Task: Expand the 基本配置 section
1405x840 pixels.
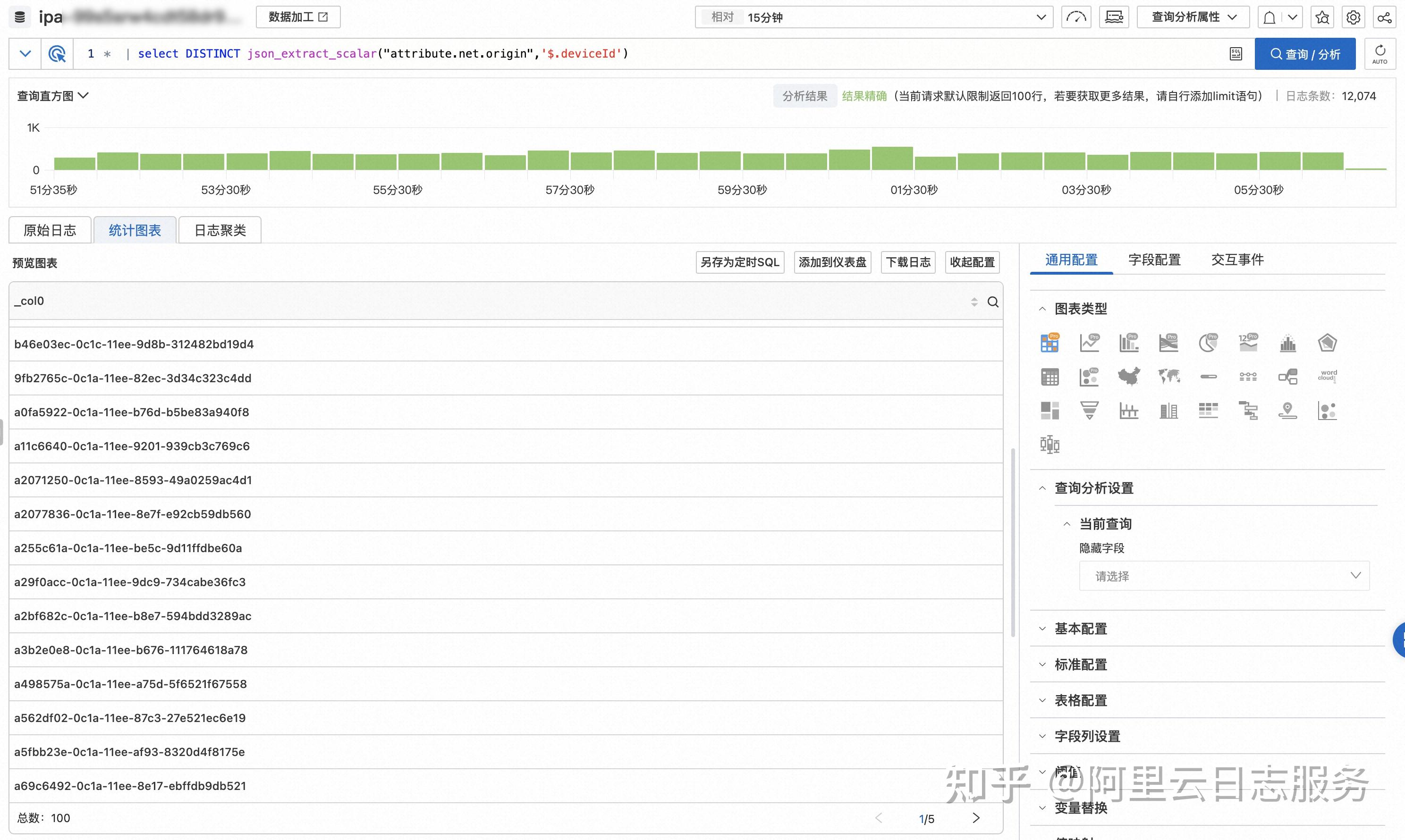Action: pyautogui.click(x=1081, y=629)
